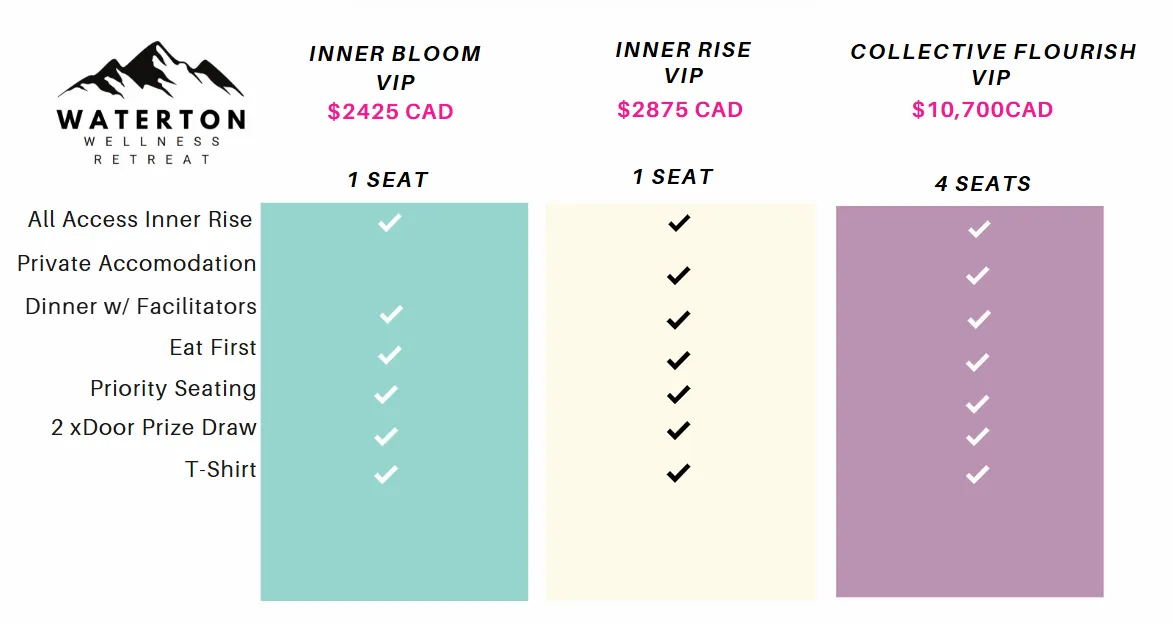Click Collective Flourish Private Accomodation checkmark
1173x625 pixels.
click(978, 275)
